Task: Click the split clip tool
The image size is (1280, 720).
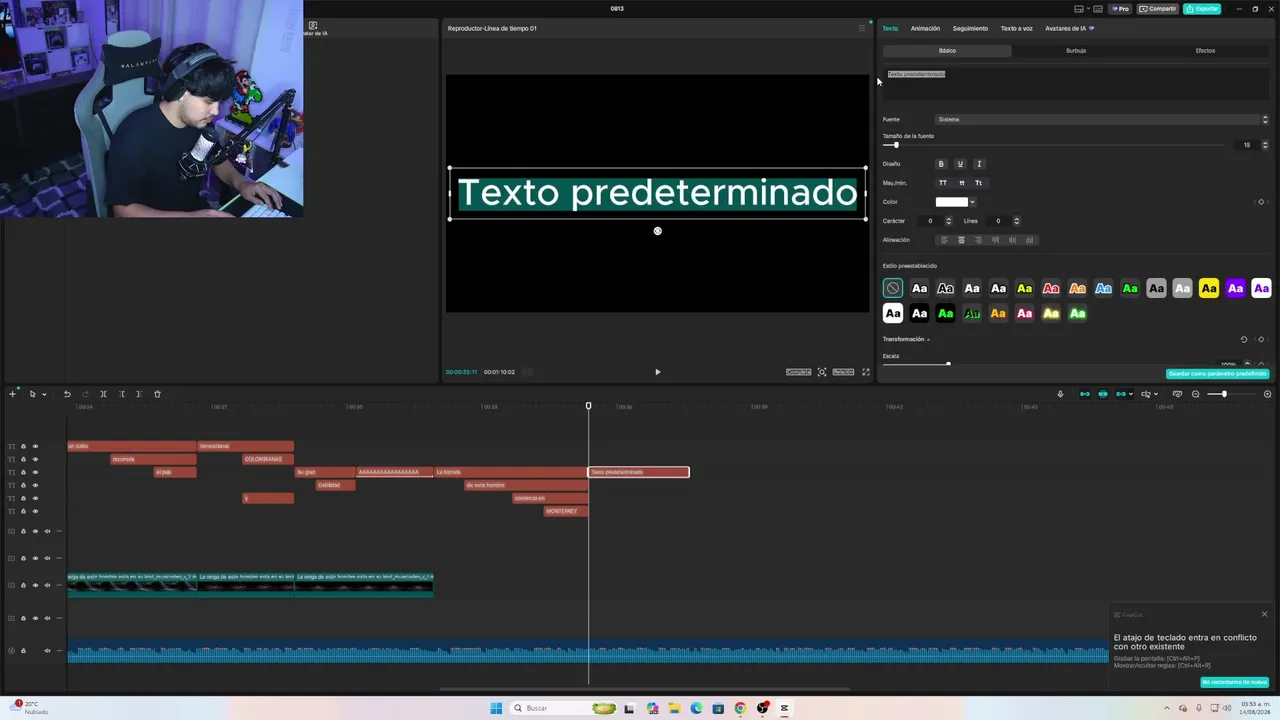Action: (103, 394)
